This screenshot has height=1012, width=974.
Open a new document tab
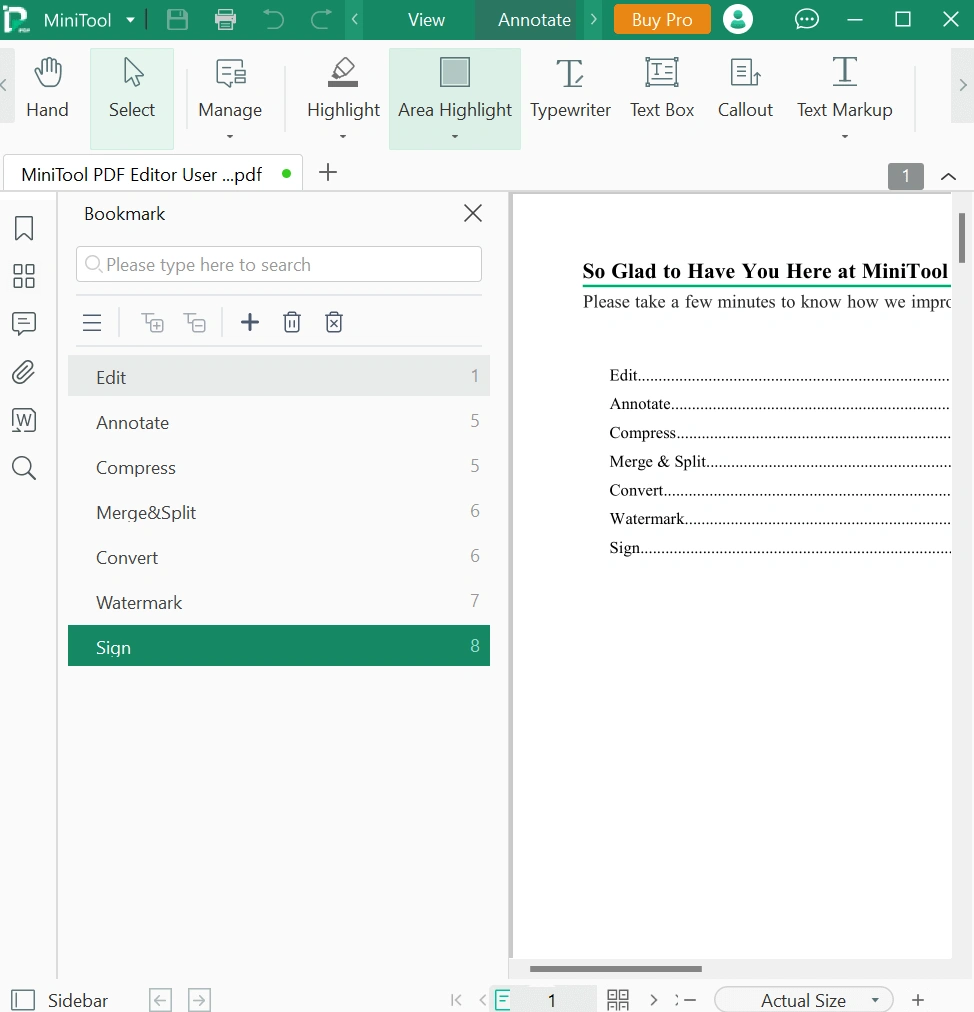tap(328, 172)
